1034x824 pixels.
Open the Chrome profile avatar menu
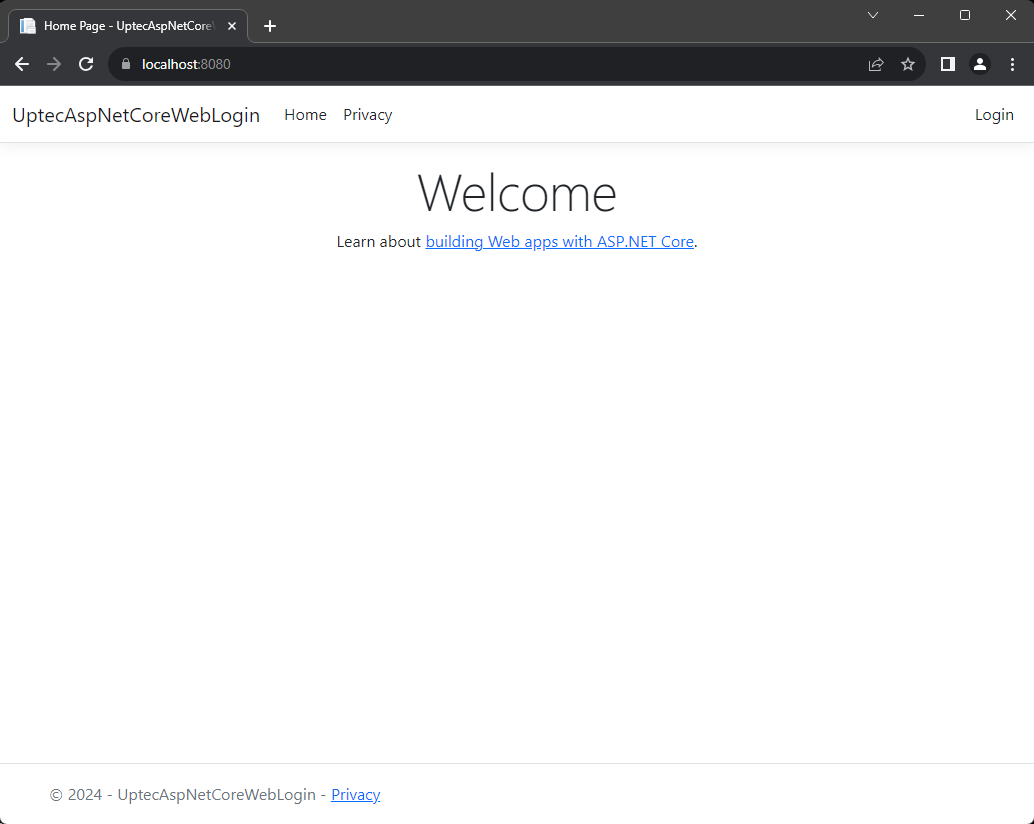pyautogui.click(x=980, y=64)
